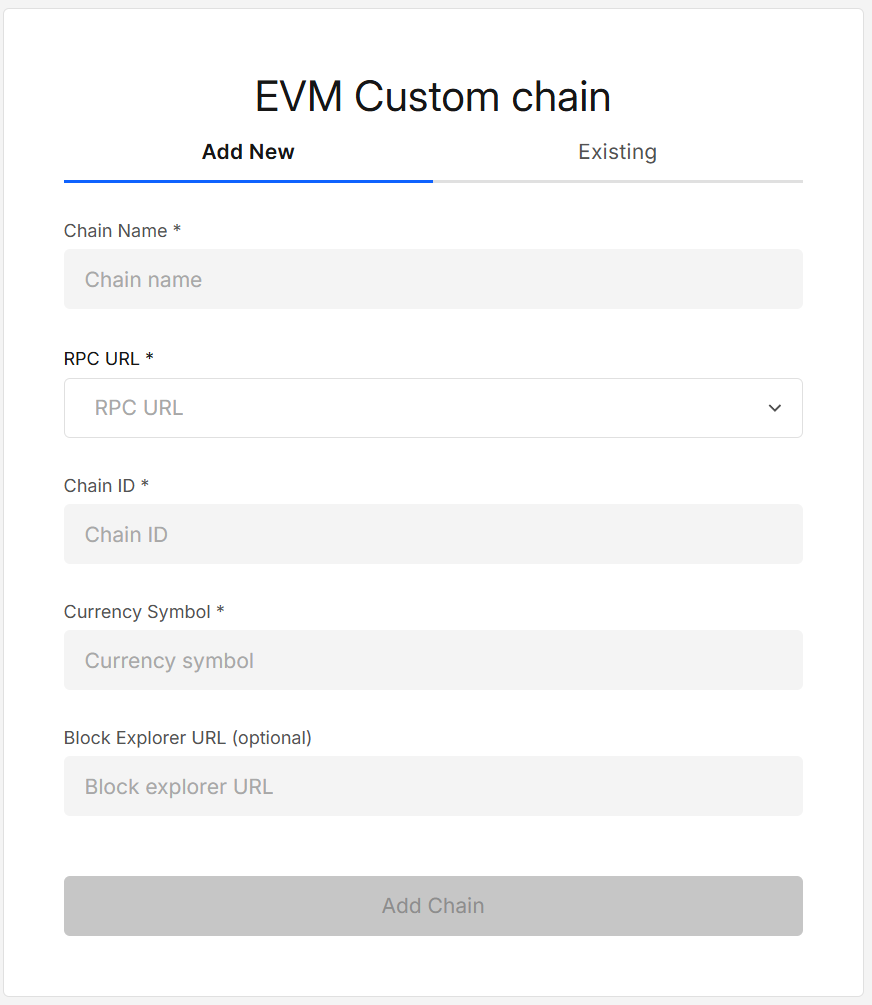Click the "Currency Symbol *" label
This screenshot has height=1005, width=872.
point(137,612)
